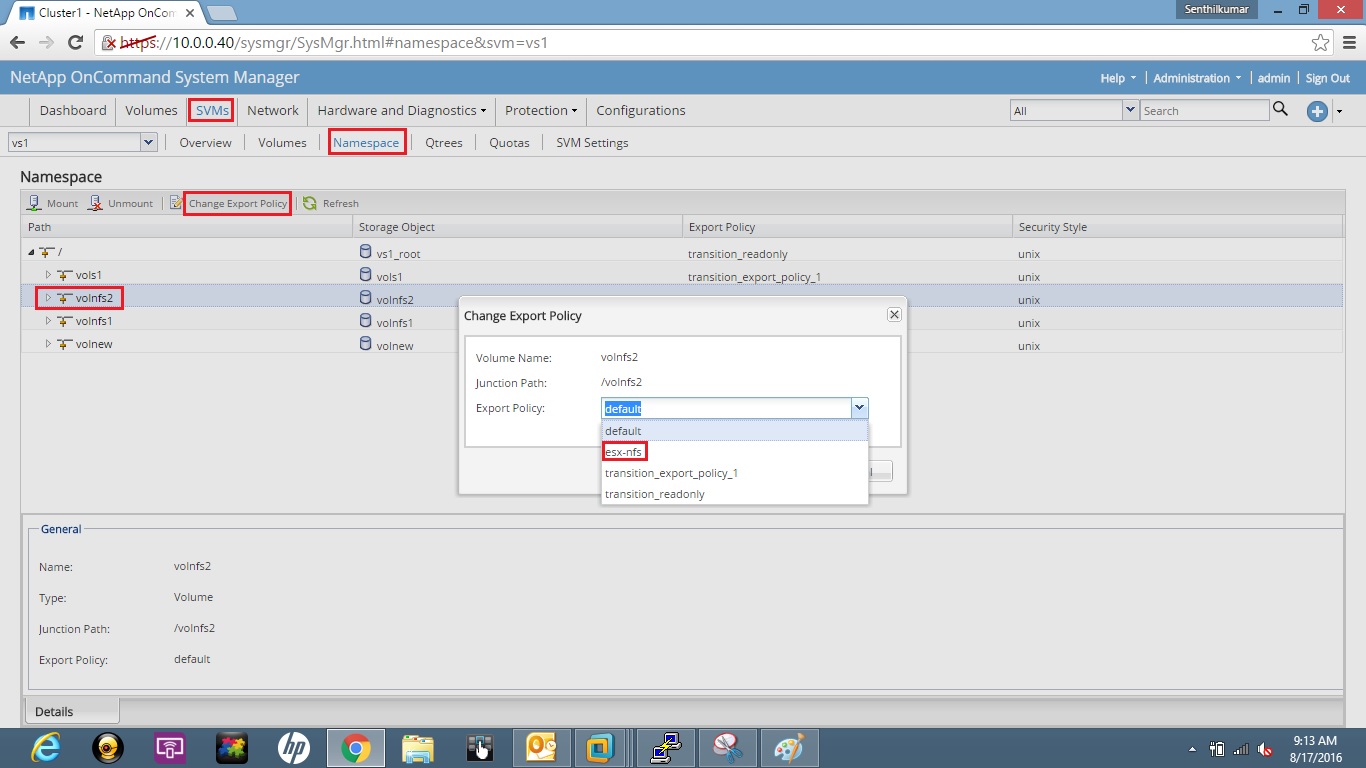Open Chrome from the taskbar

click(355, 747)
